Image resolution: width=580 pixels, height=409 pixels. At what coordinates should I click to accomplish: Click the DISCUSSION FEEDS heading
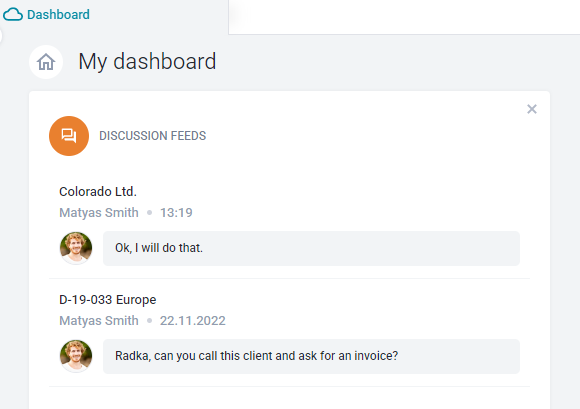[152, 136]
